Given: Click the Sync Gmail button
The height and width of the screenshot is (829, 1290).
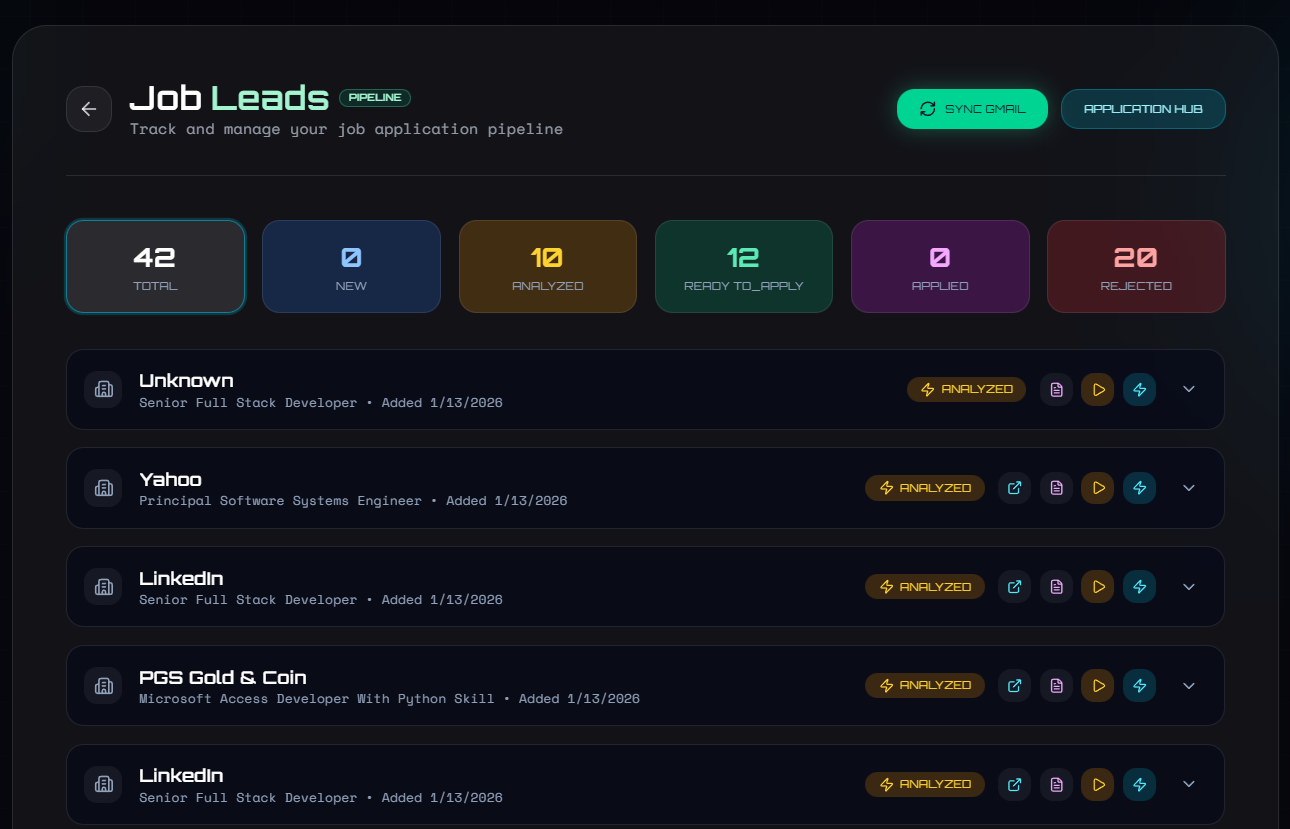Looking at the screenshot, I should 972,109.
